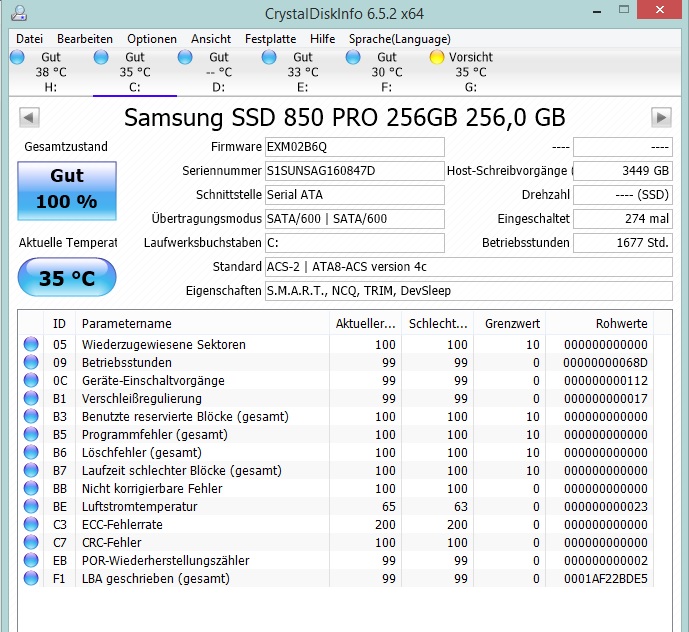Click the Eingeschaltet value 274 mal
This screenshot has height=632, width=689.
coord(623,219)
